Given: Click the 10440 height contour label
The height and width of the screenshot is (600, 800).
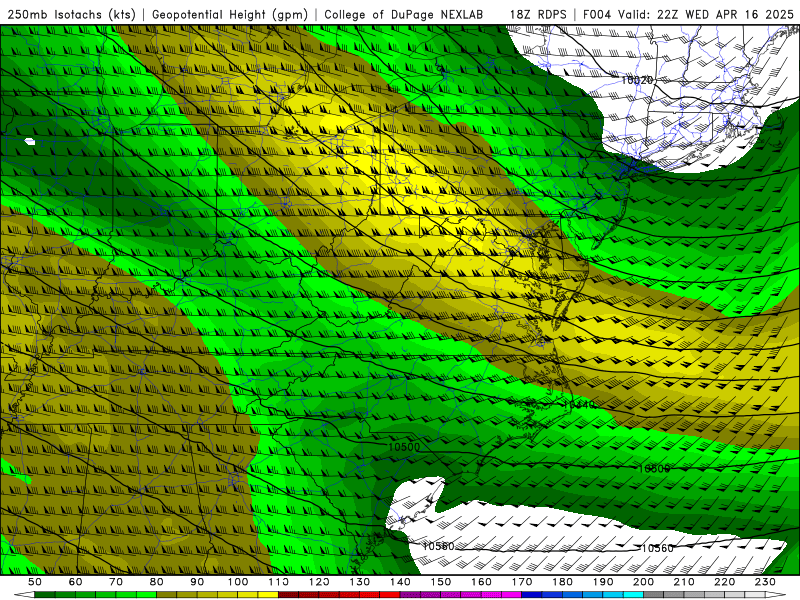Looking at the screenshot, I should click(579, 405).
